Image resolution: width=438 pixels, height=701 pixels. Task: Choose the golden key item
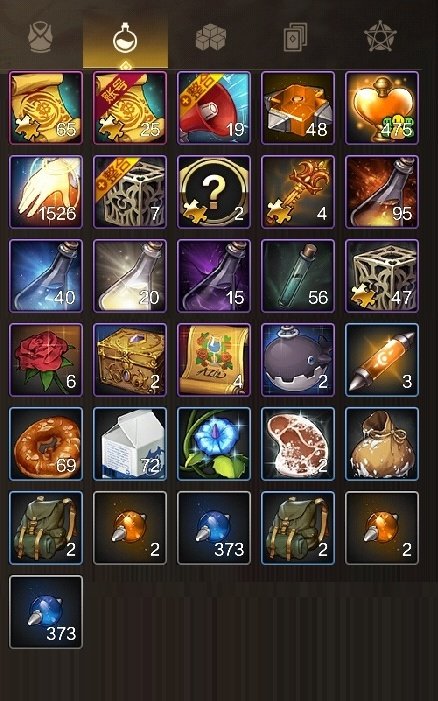[298, 192]
